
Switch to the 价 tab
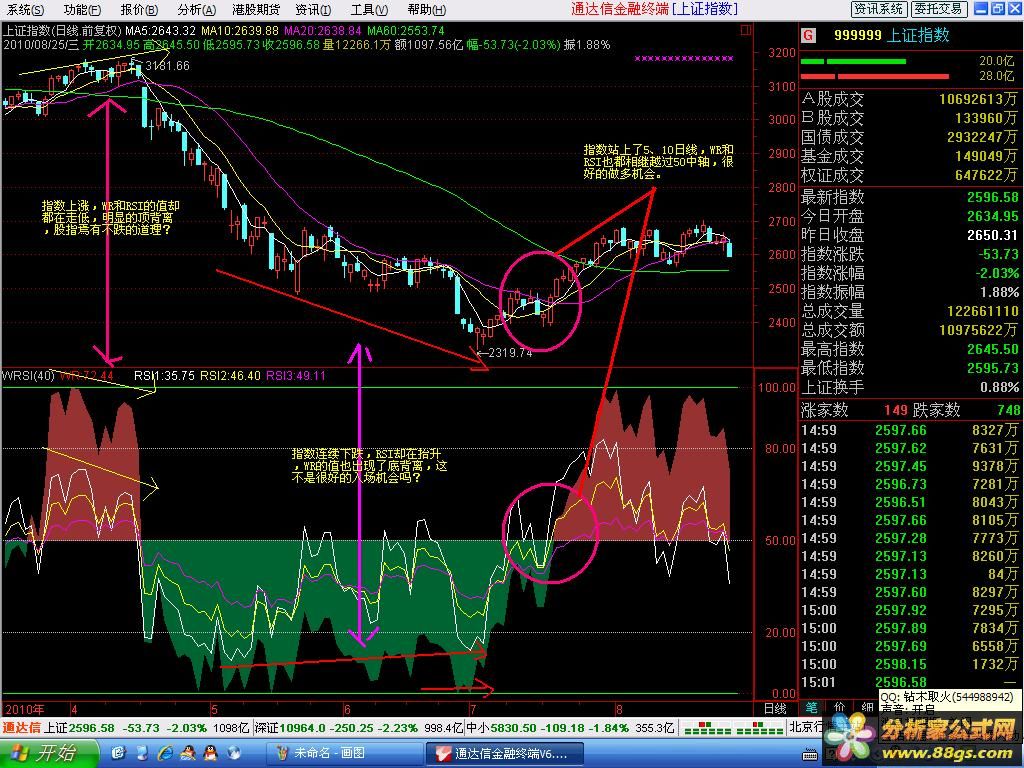point(839,708)
